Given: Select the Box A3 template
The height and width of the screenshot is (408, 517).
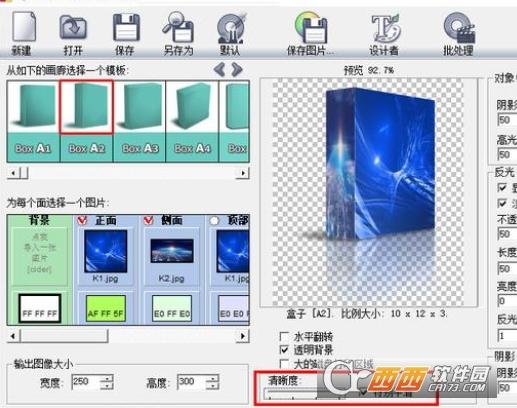Looking at the screenshot, I should coord(139,121).
